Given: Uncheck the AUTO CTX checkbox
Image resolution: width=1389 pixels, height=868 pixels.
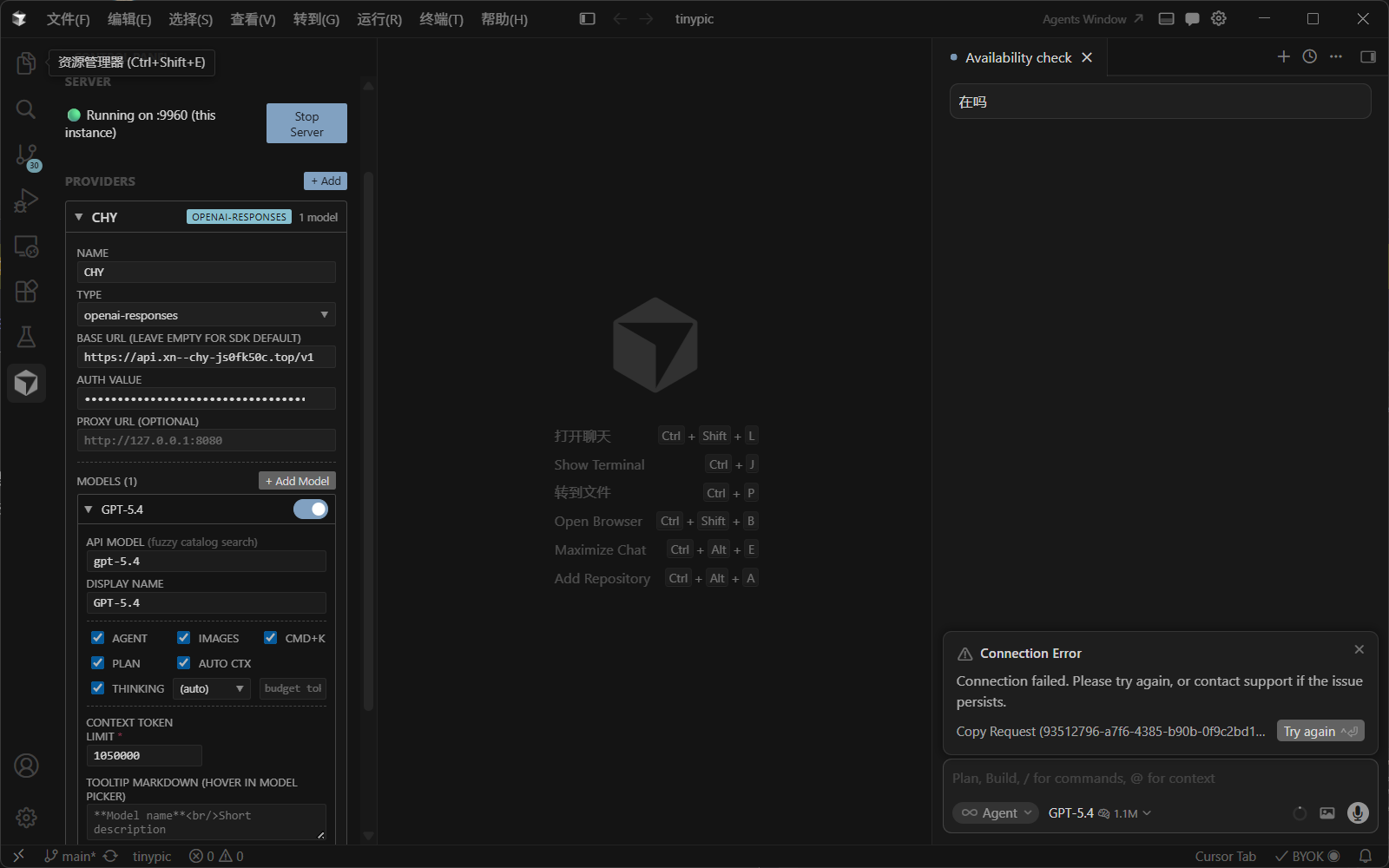Looking at the screenshot, I should pos(184,663).
